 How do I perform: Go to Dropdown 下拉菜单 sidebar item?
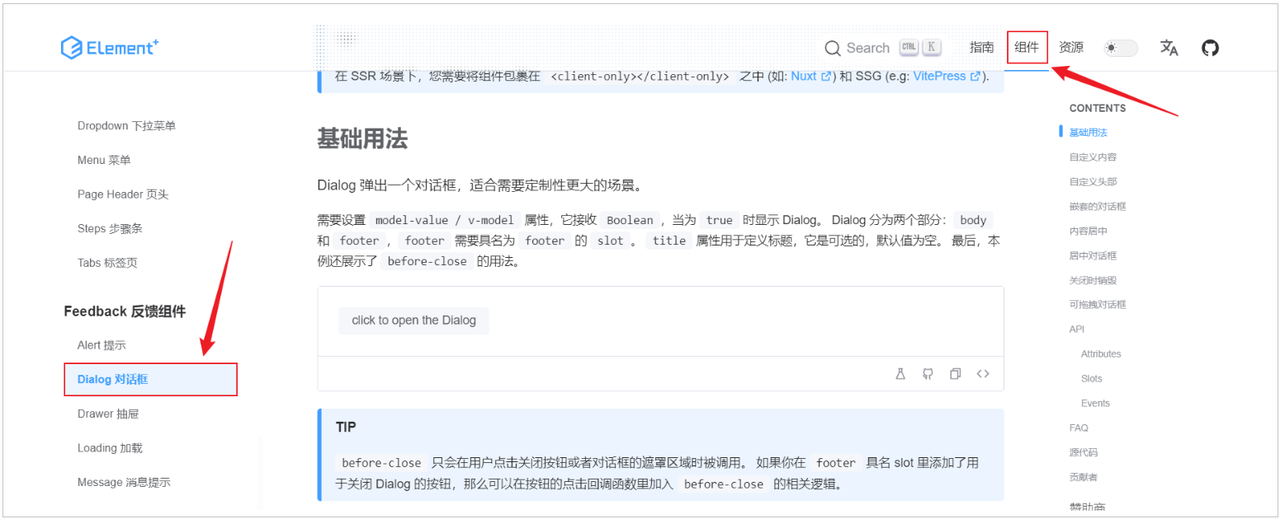point(126,126)
